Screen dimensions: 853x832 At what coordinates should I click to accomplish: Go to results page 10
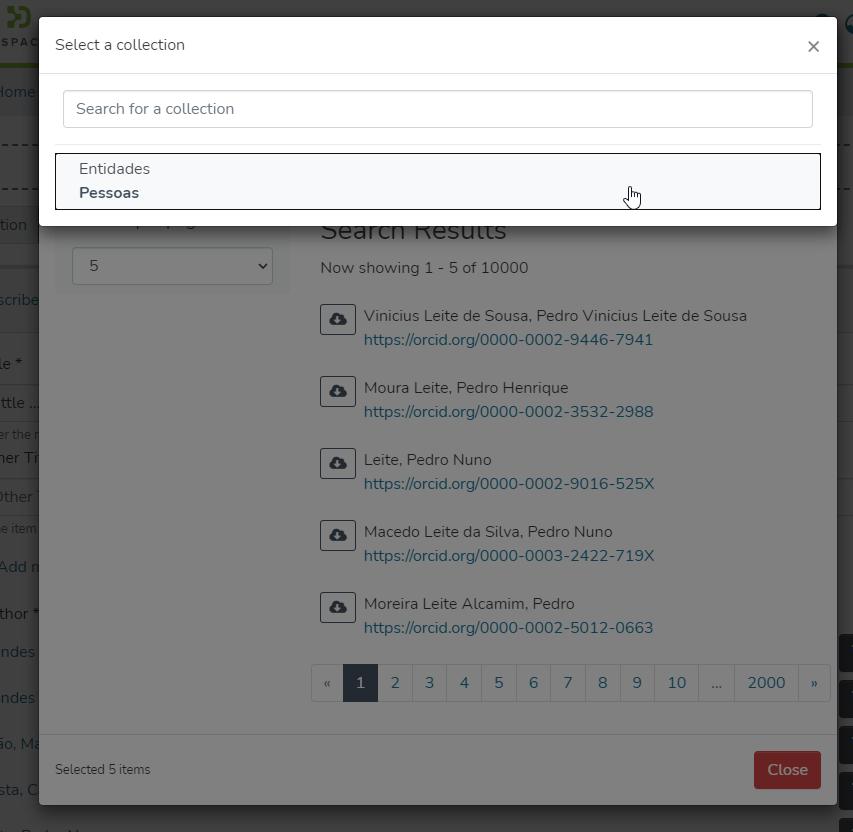[676, 683]
